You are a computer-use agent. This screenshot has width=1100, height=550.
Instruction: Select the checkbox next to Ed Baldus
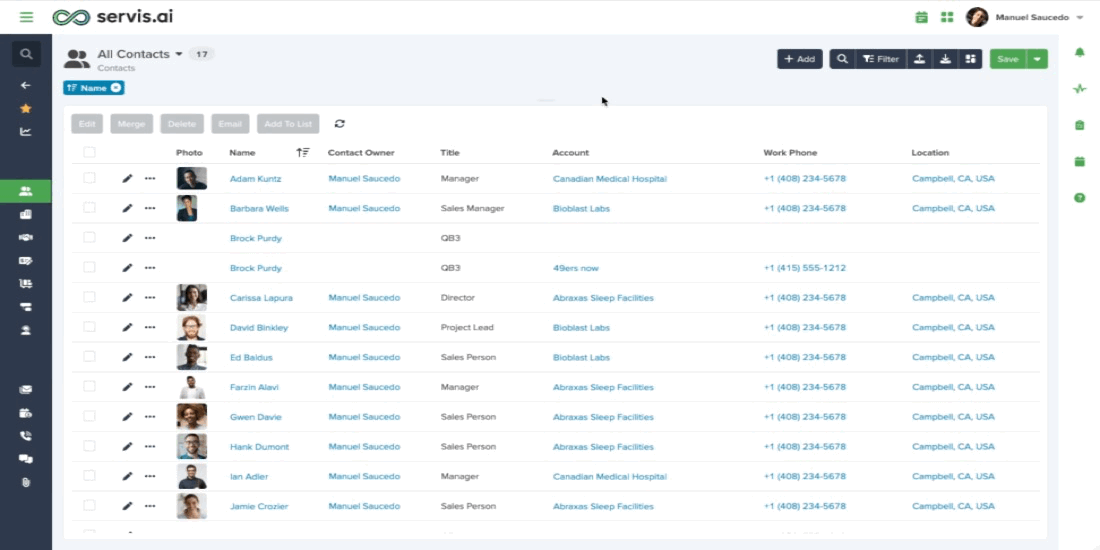pos(89,356)
